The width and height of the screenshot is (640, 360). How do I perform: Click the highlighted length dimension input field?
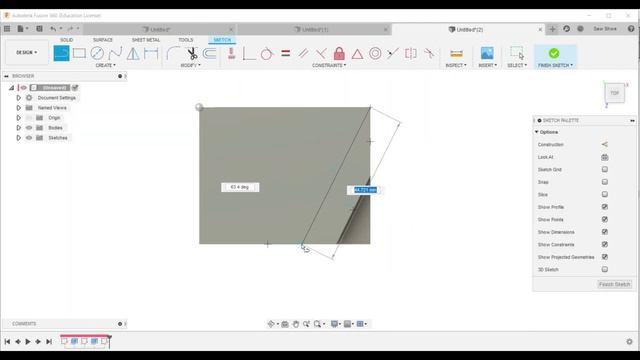[x=365, y=190]
